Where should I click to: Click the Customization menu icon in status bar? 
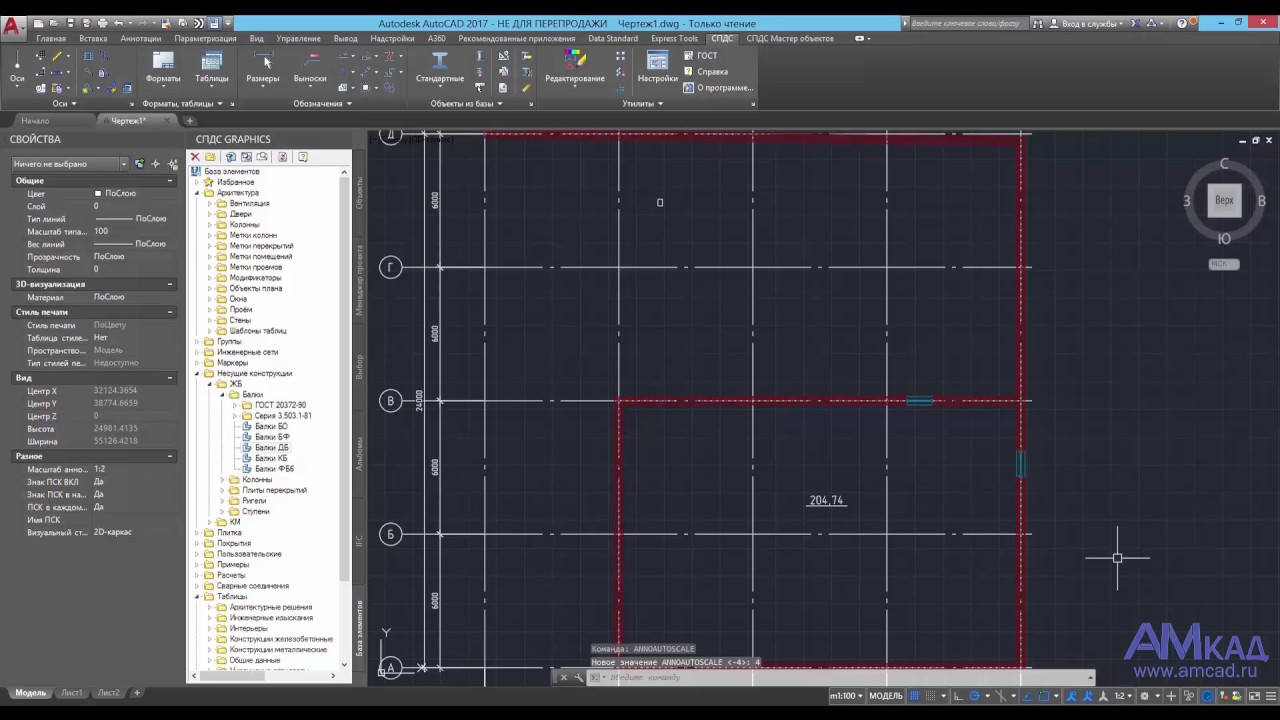click(1270, 696)
